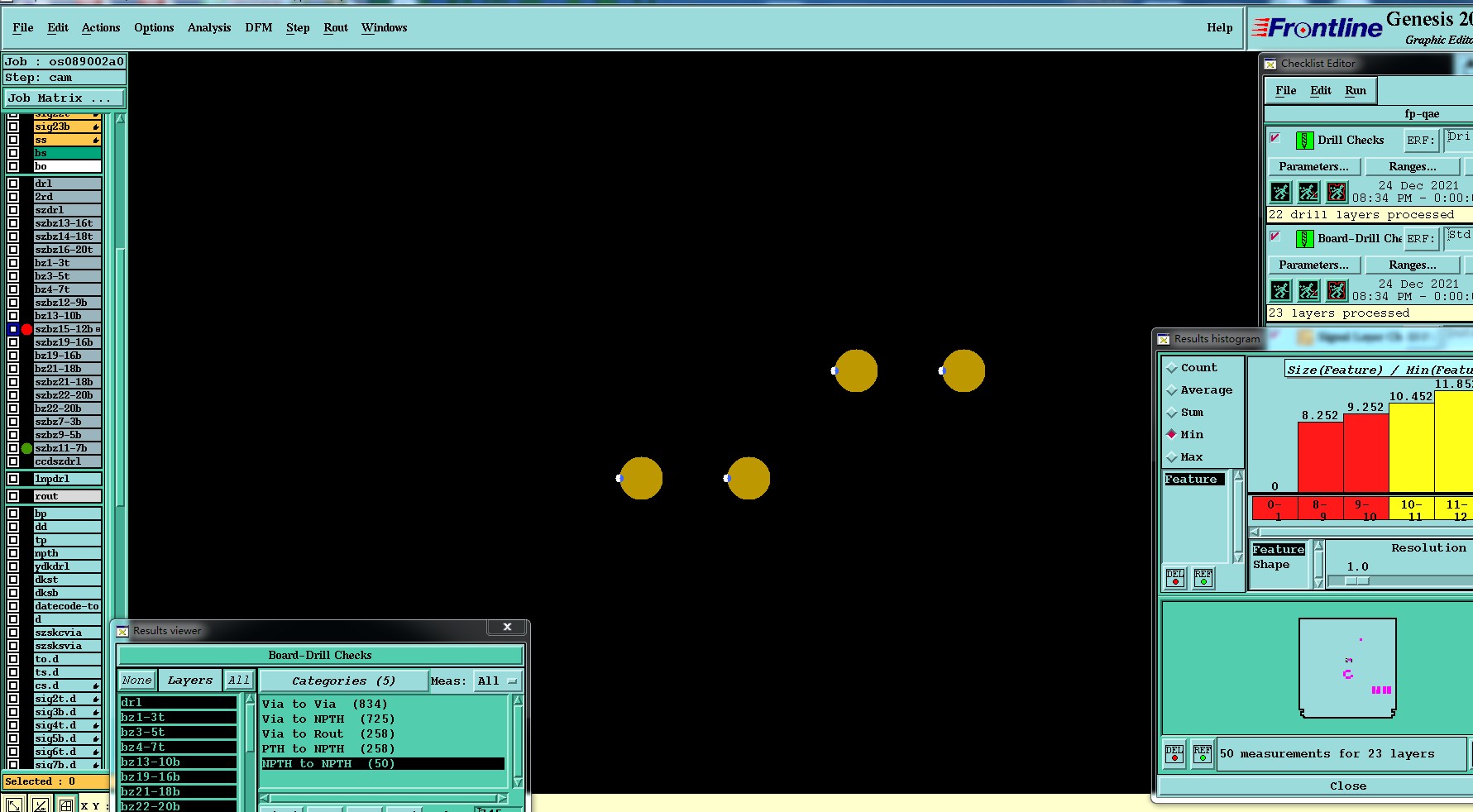Click left arrow of categories horizontal scrollbar
The width and height of the screenshot is (1473, 812).
point(265,798)
